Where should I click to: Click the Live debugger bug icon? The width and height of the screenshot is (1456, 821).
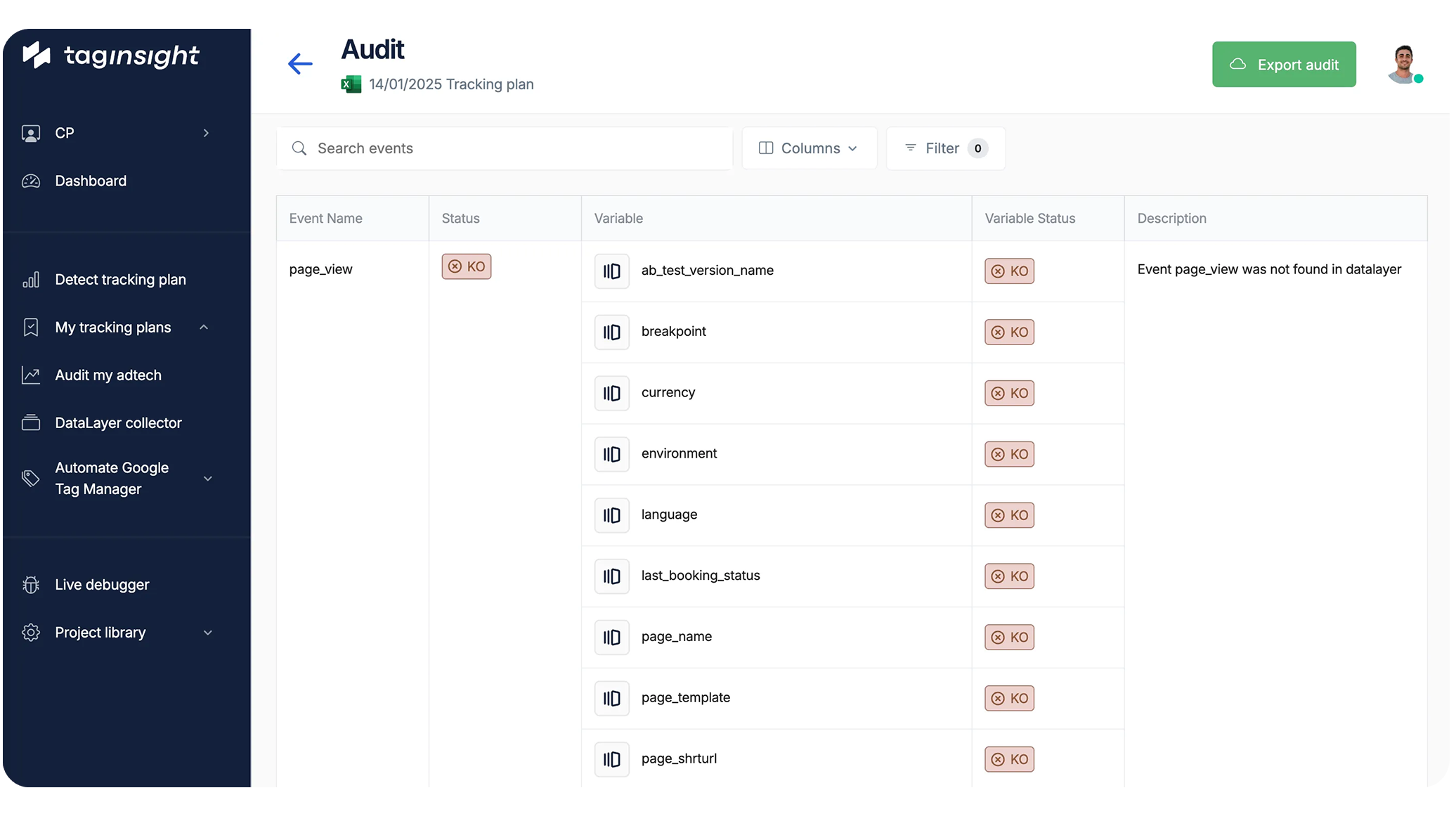pos(31,585)
